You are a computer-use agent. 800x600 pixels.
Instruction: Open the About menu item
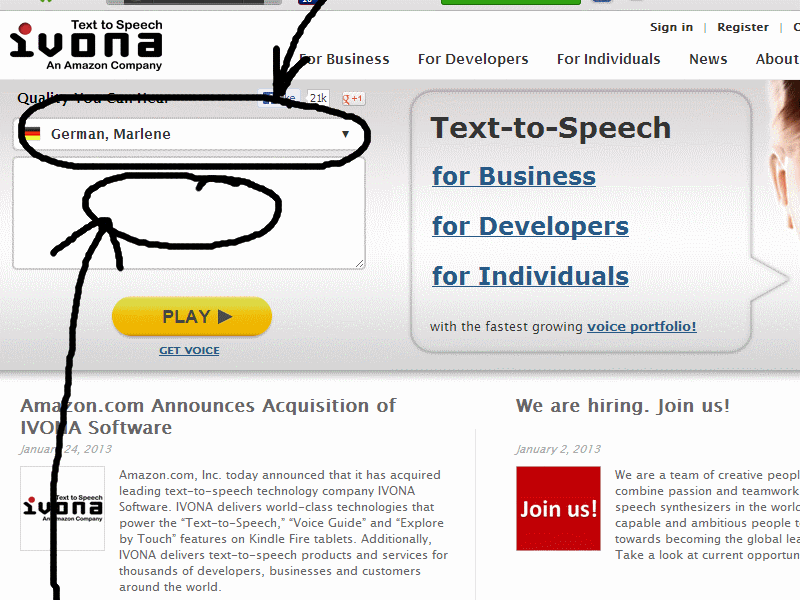click(778, 59)
